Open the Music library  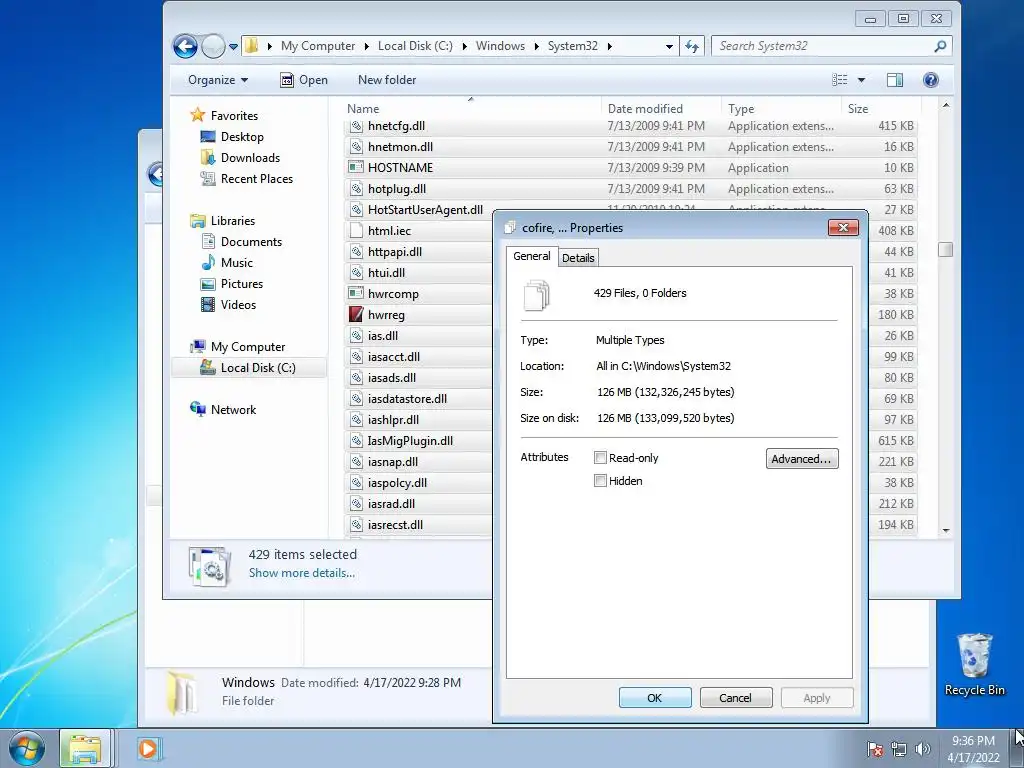point(236,263)
